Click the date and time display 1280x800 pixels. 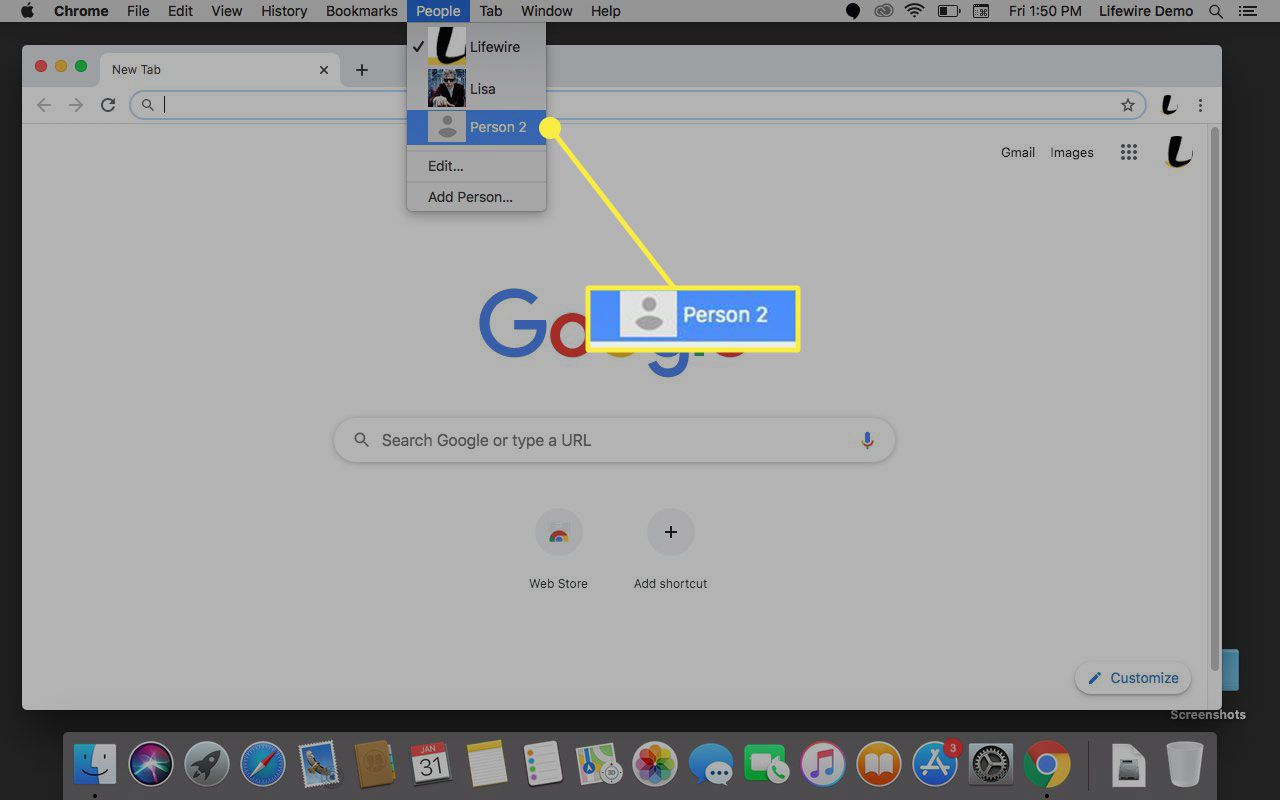click(1045, 11)
